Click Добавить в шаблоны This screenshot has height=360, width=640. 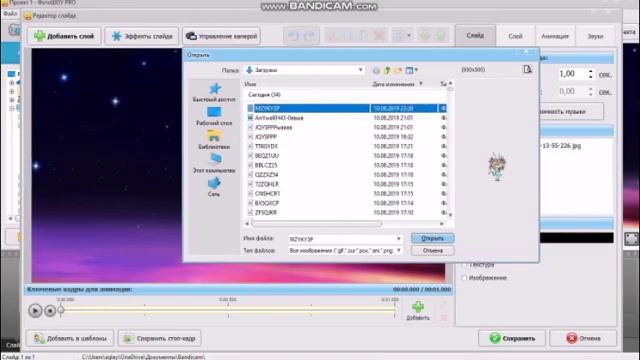click(70, 338)
